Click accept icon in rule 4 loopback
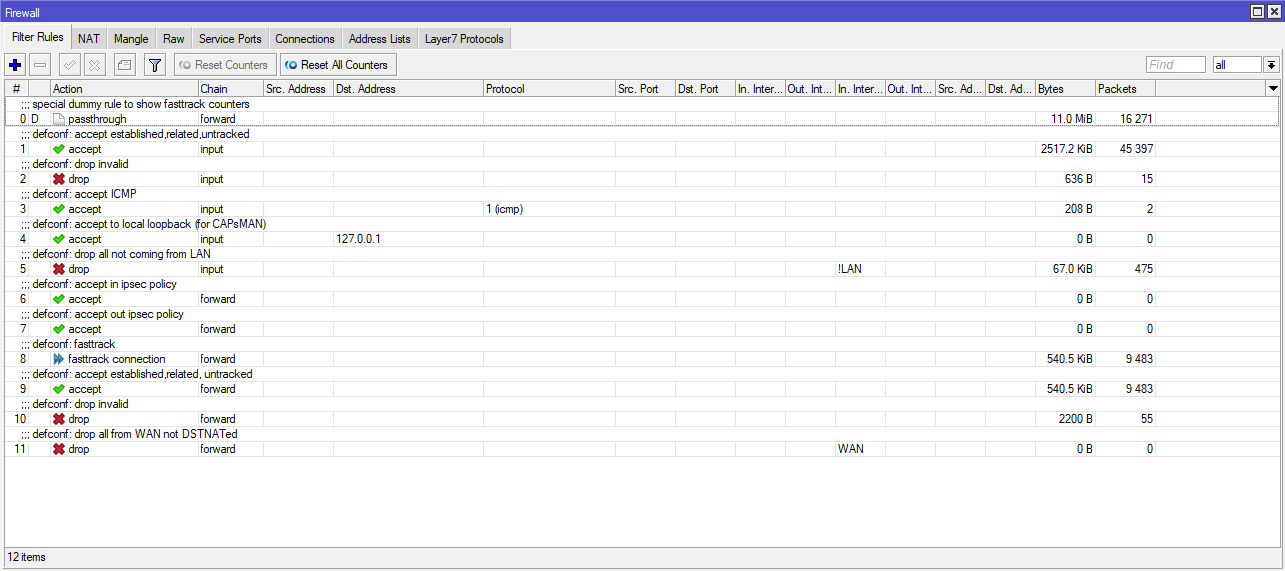1285x571 pixels. pyautogui.click(x=59, y=239)
